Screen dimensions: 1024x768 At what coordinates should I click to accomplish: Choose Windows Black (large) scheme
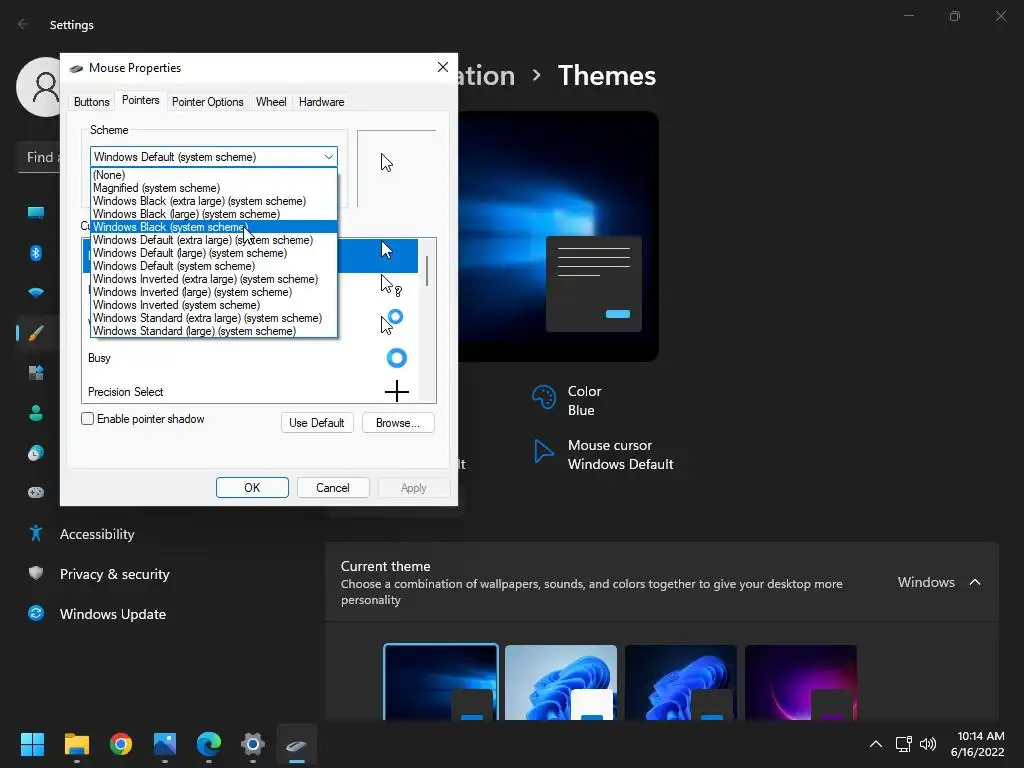pos(214,214)
